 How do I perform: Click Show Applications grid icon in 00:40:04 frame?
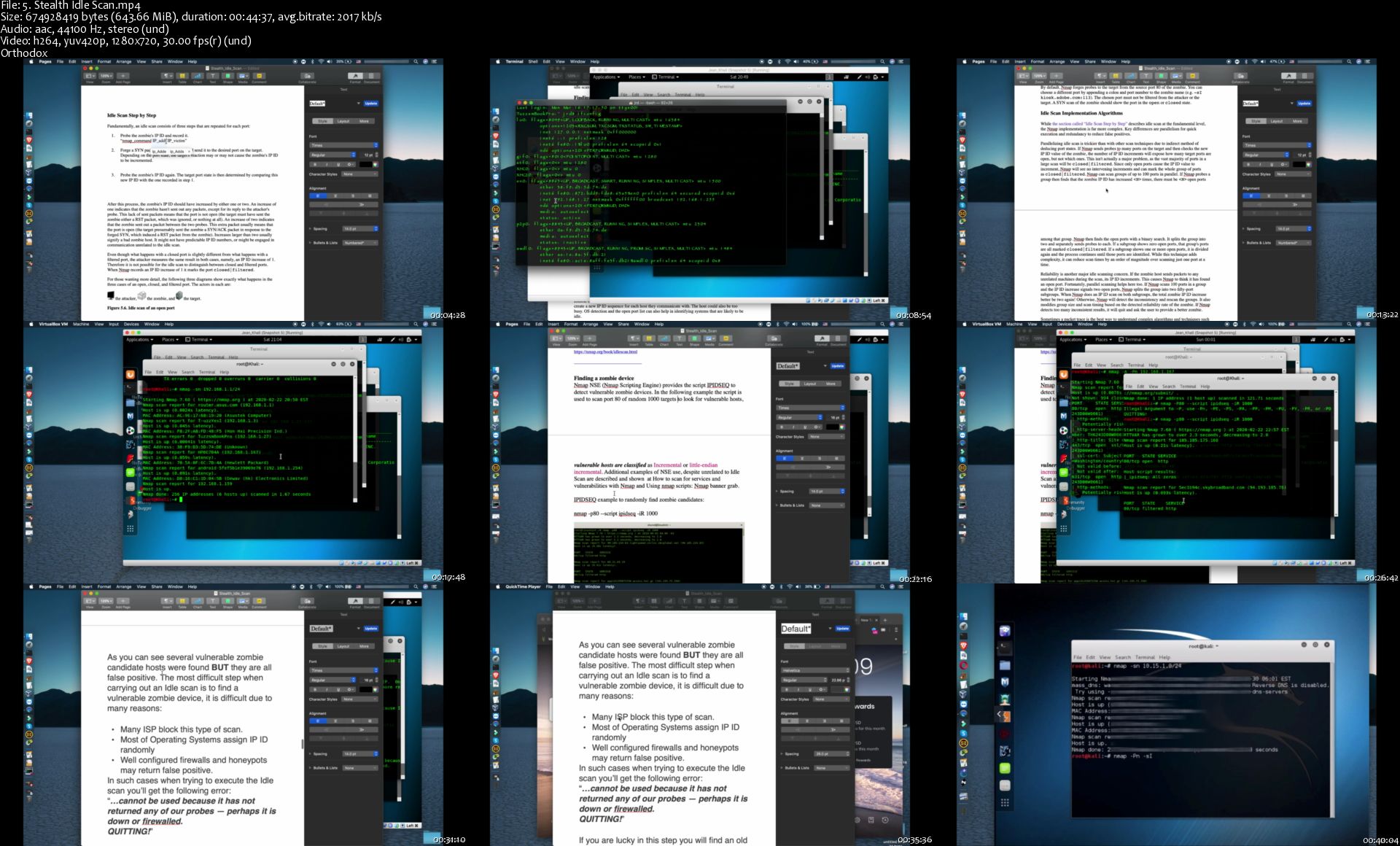tap(1005, 802)
